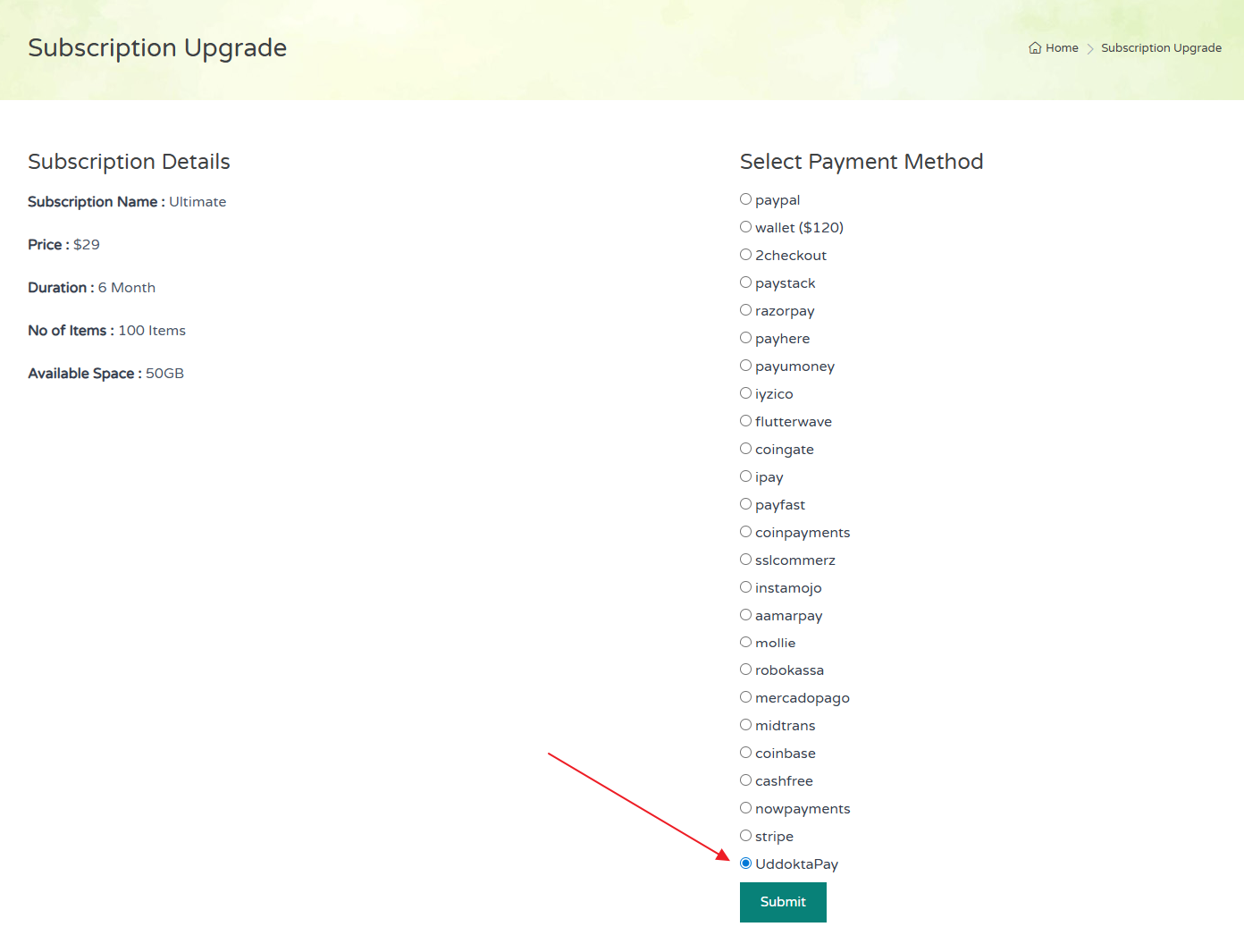Screen dimensions: 1244x952
Task: Select the coinpayments option
Action: tap(745, 532)
